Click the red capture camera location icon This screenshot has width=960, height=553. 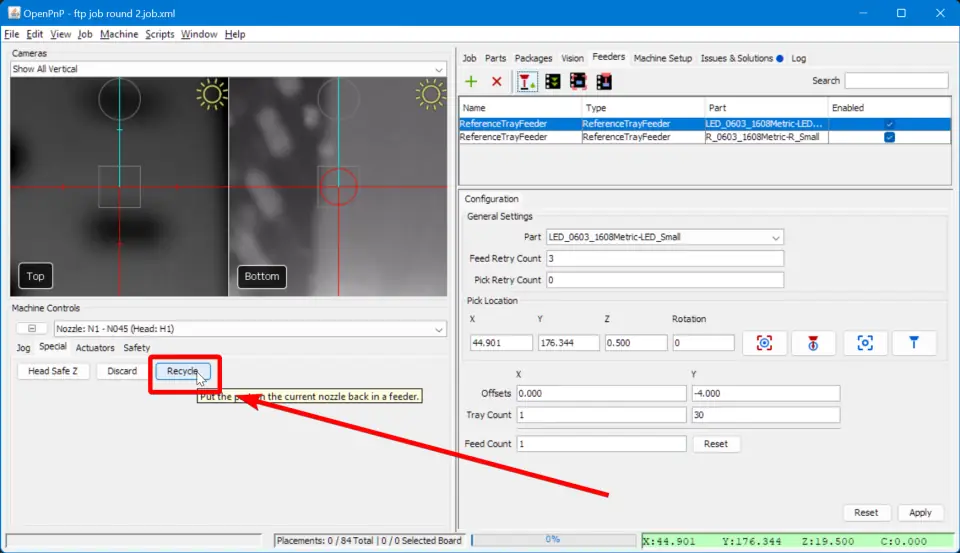click(764, 343)
